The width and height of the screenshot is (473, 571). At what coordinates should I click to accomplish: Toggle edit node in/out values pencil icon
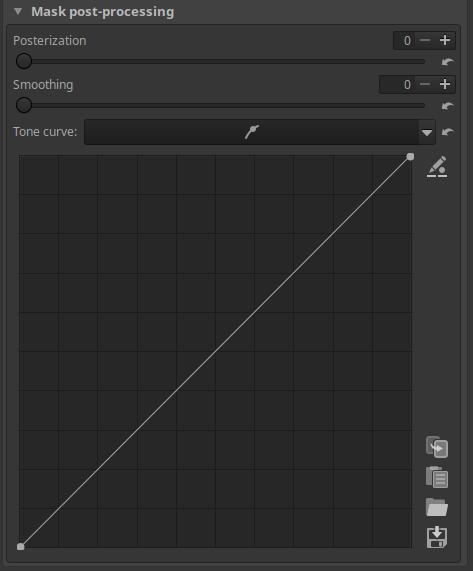(437, 167)
